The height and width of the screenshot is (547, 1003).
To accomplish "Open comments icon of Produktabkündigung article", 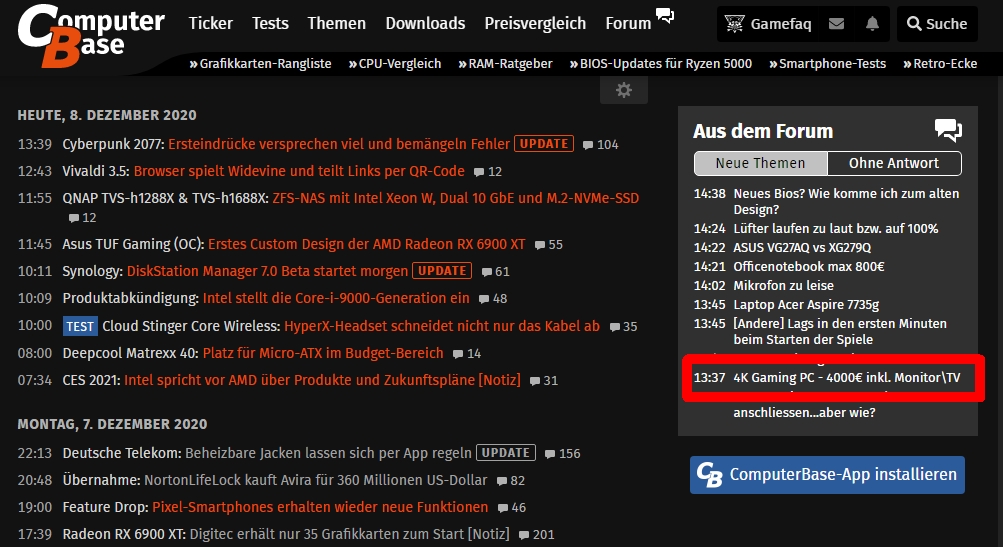I will (484, 299).
